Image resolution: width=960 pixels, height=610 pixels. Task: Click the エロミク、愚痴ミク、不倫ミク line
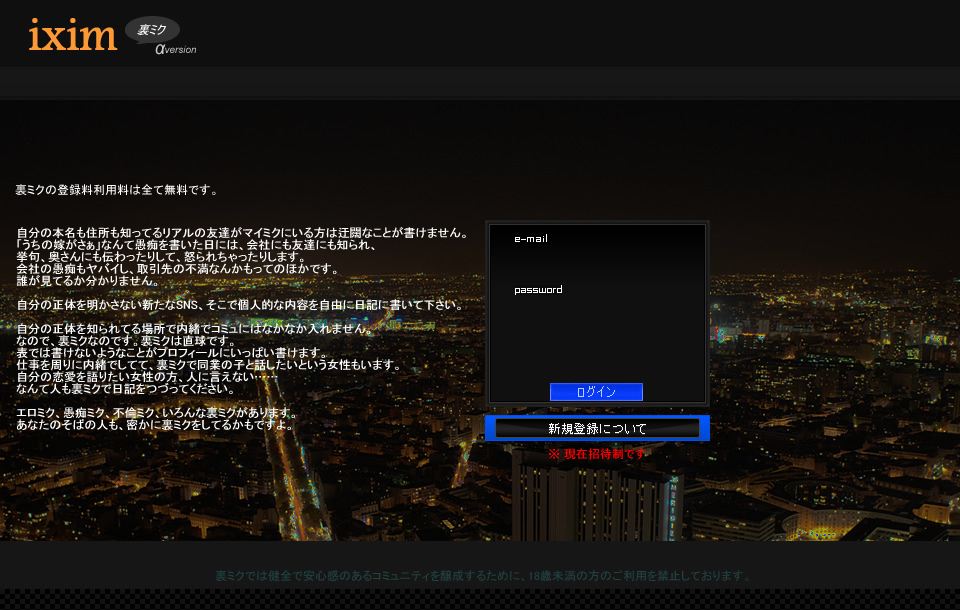point(156,413)
